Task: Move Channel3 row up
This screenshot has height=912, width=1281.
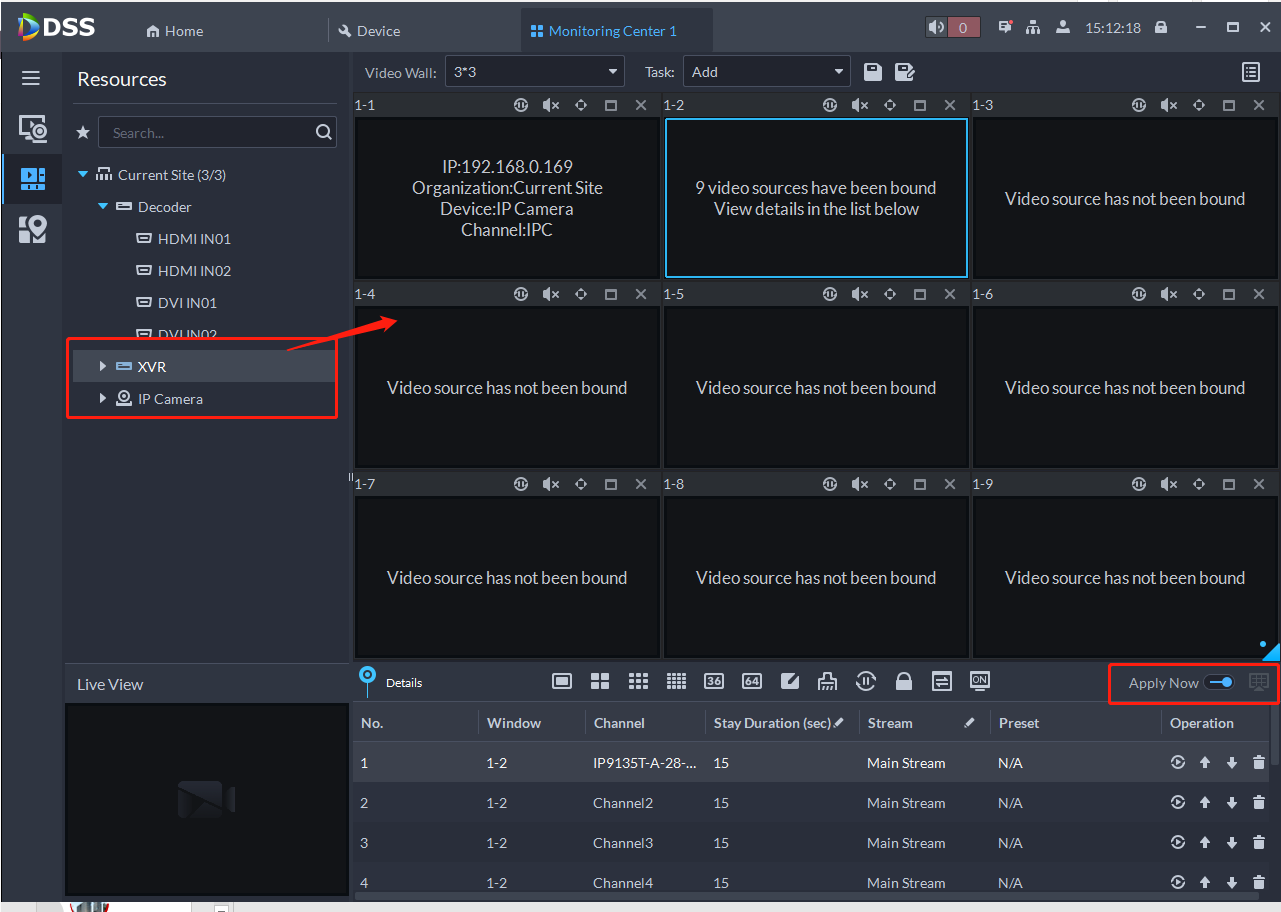Action: (1205, 843)
